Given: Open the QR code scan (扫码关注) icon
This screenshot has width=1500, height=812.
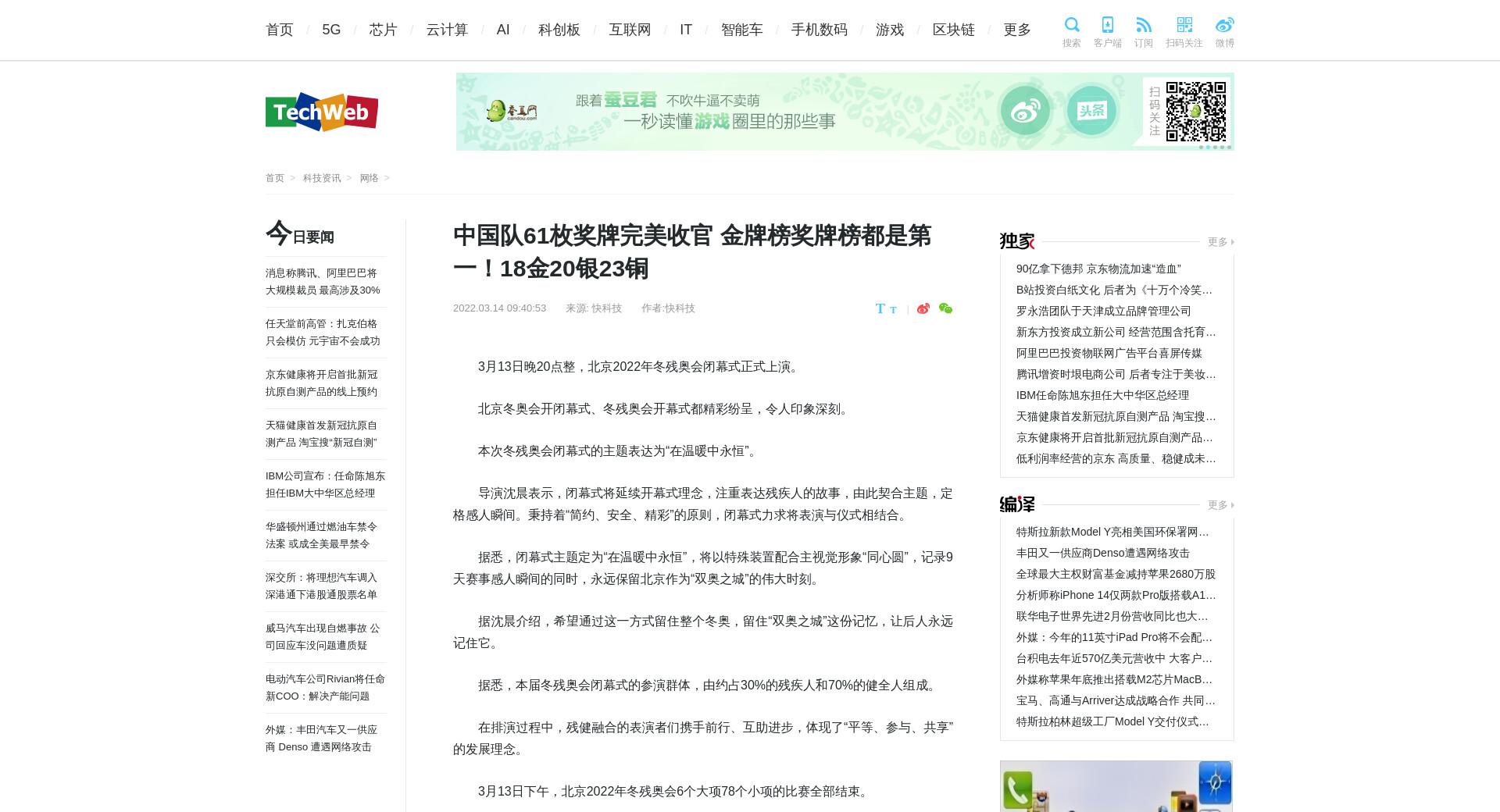Looking at the screenshot, I should pyautogui.click(x=1184, y=25).
